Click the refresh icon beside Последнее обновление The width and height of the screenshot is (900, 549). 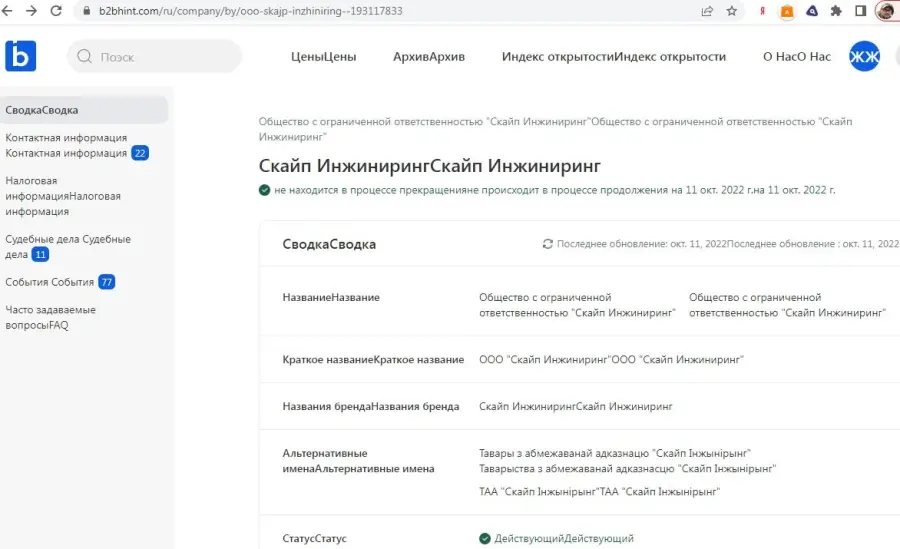tap(548, 244)
